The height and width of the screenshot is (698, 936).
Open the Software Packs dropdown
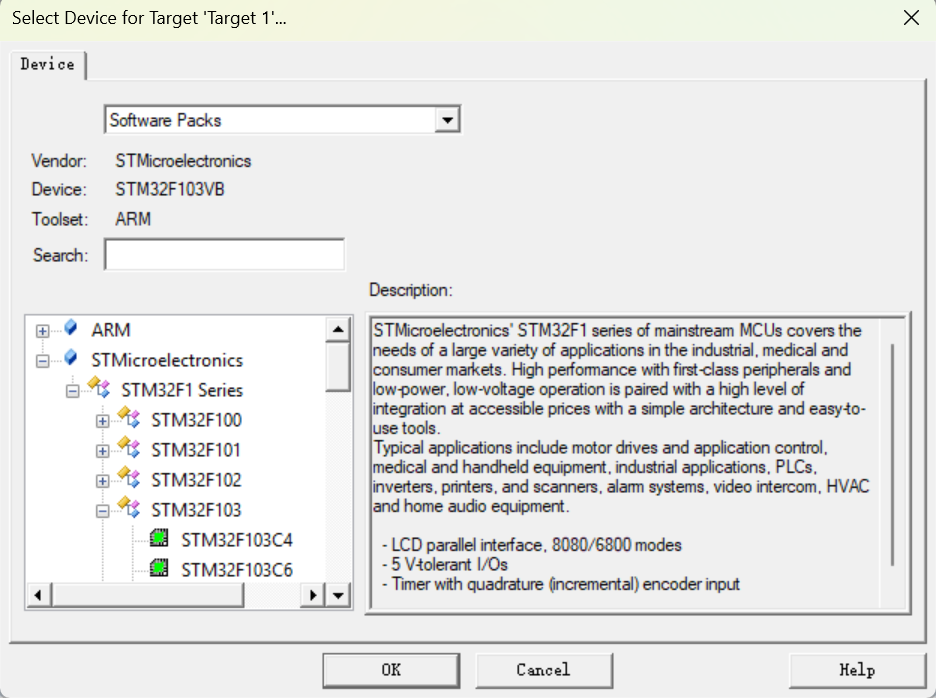pos(447,120)
